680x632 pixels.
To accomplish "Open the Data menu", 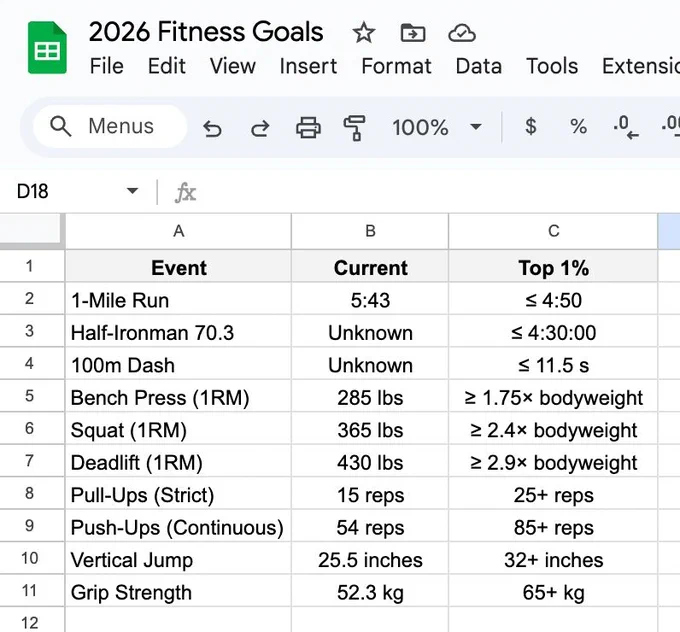I will coord(479,66).
